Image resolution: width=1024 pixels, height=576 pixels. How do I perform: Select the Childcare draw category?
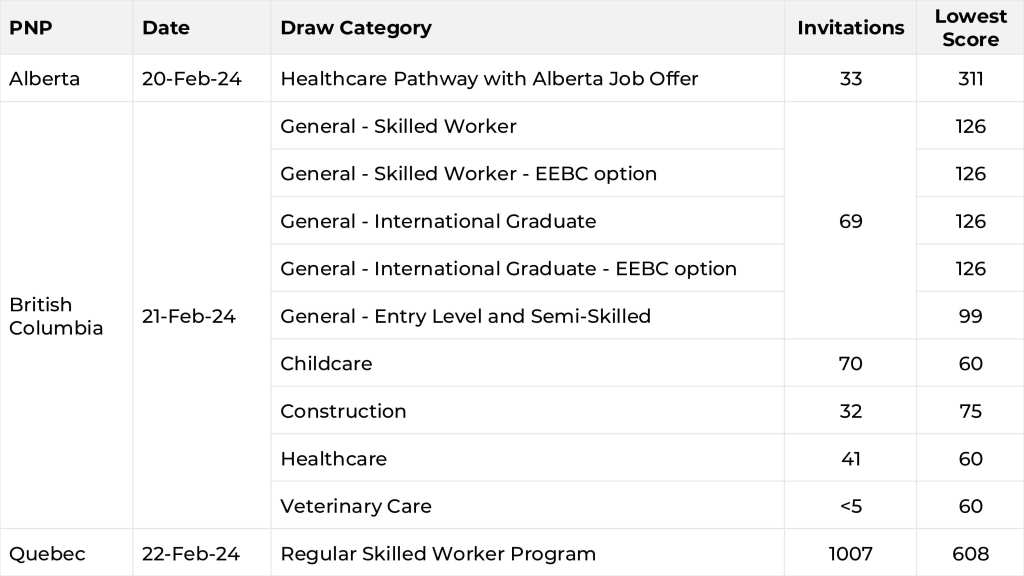click(326, 364)
